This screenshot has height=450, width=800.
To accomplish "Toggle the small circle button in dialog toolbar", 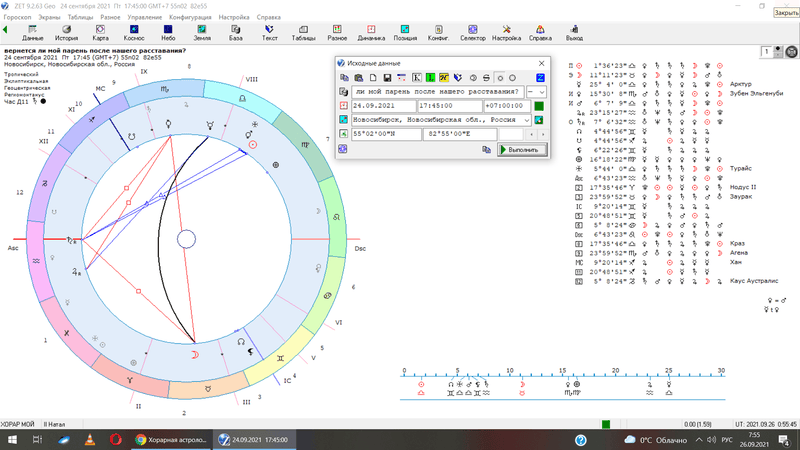I will tap(500, 77).
